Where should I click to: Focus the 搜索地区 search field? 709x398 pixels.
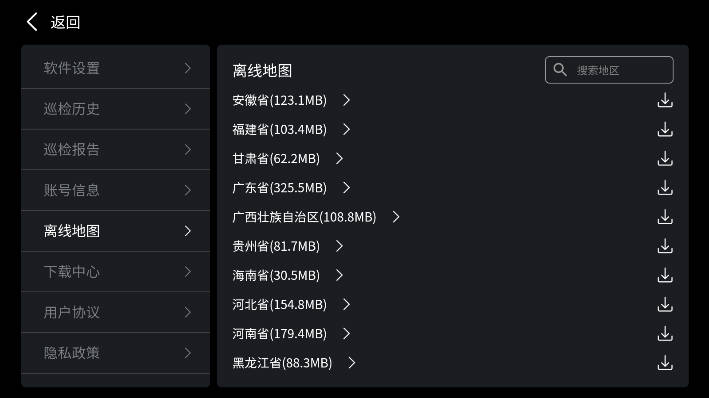tap(609, 70)
